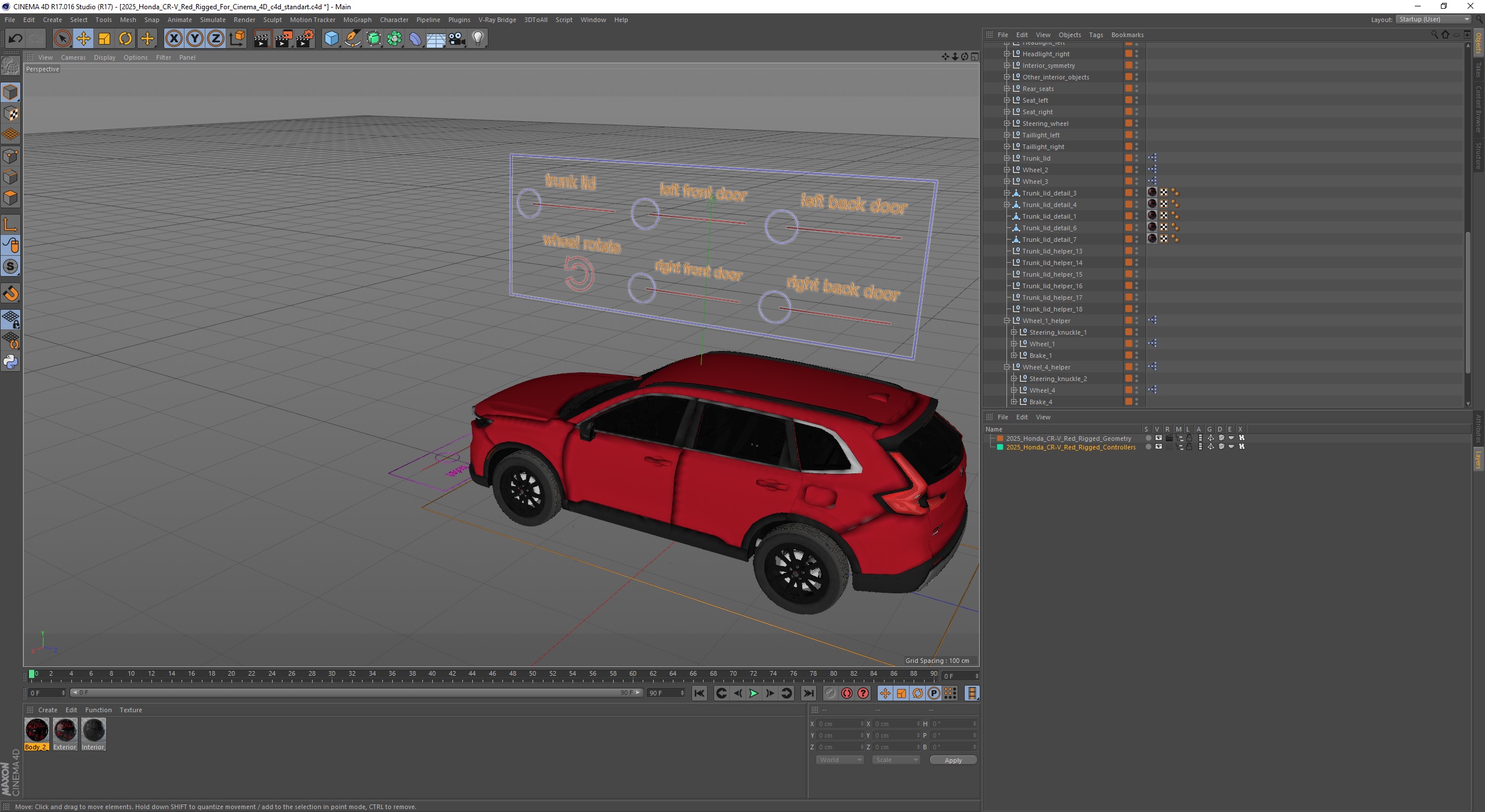Toggle visibility eye for Controllers layer
This screenshot has height=812, width=1485.
[x=1158, y=447]
